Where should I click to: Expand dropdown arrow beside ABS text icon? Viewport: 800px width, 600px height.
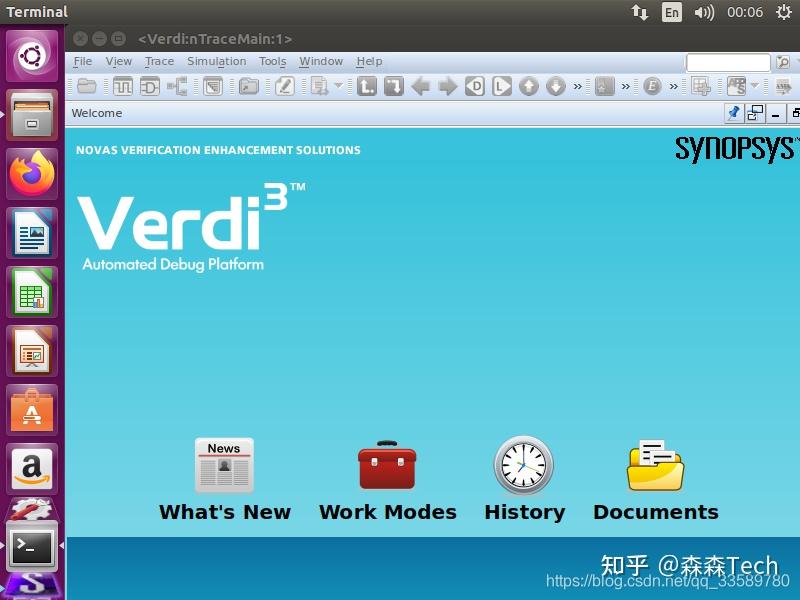[755, 86]
